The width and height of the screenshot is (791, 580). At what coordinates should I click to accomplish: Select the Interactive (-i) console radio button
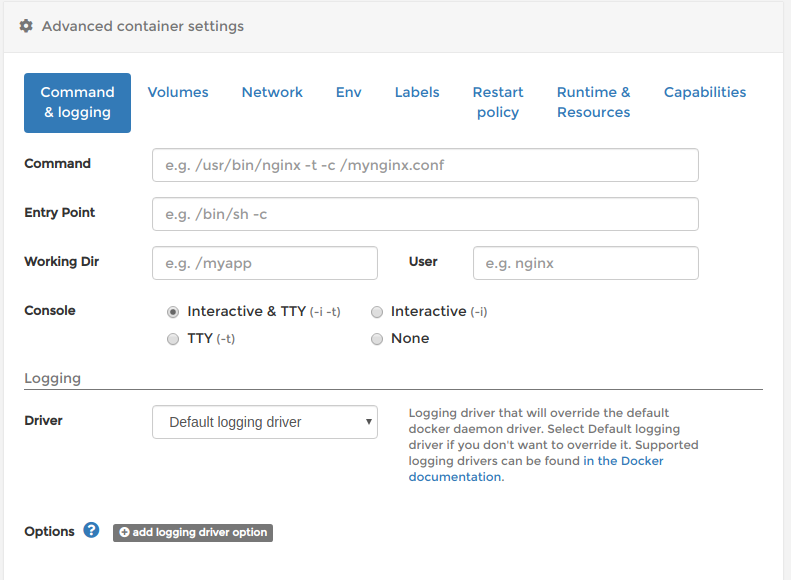pos(377,312)
